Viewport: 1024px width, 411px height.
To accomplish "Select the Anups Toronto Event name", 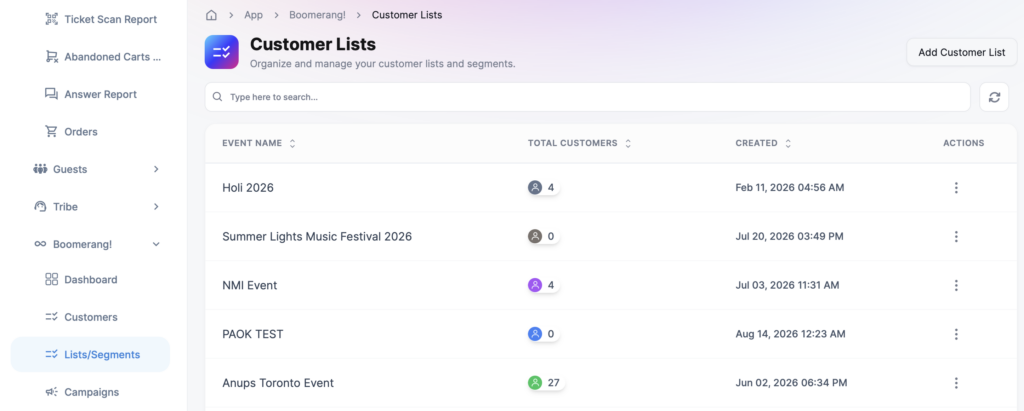I will pos(278,383).
